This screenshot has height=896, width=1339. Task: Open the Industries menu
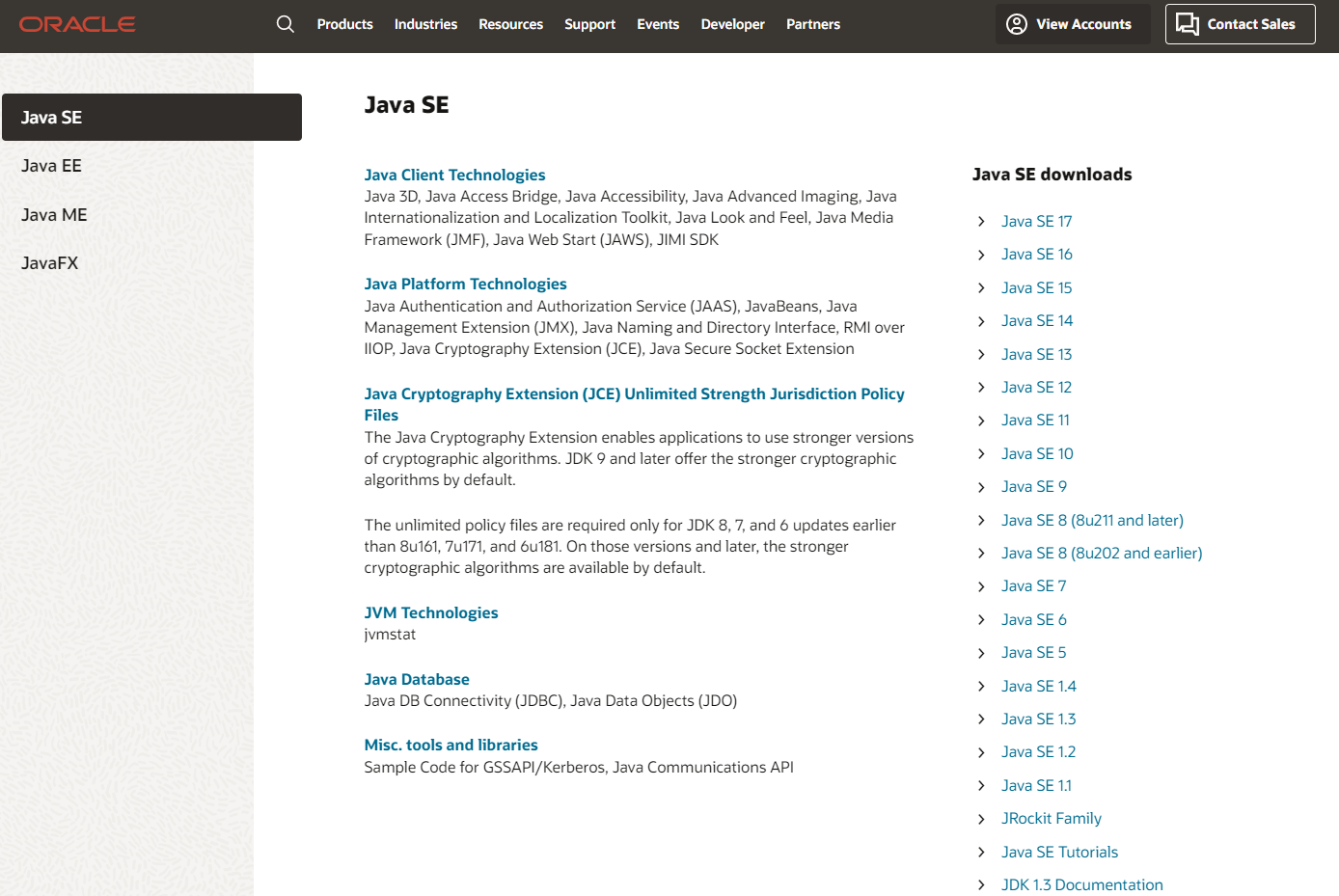click(x=425, y=24)
